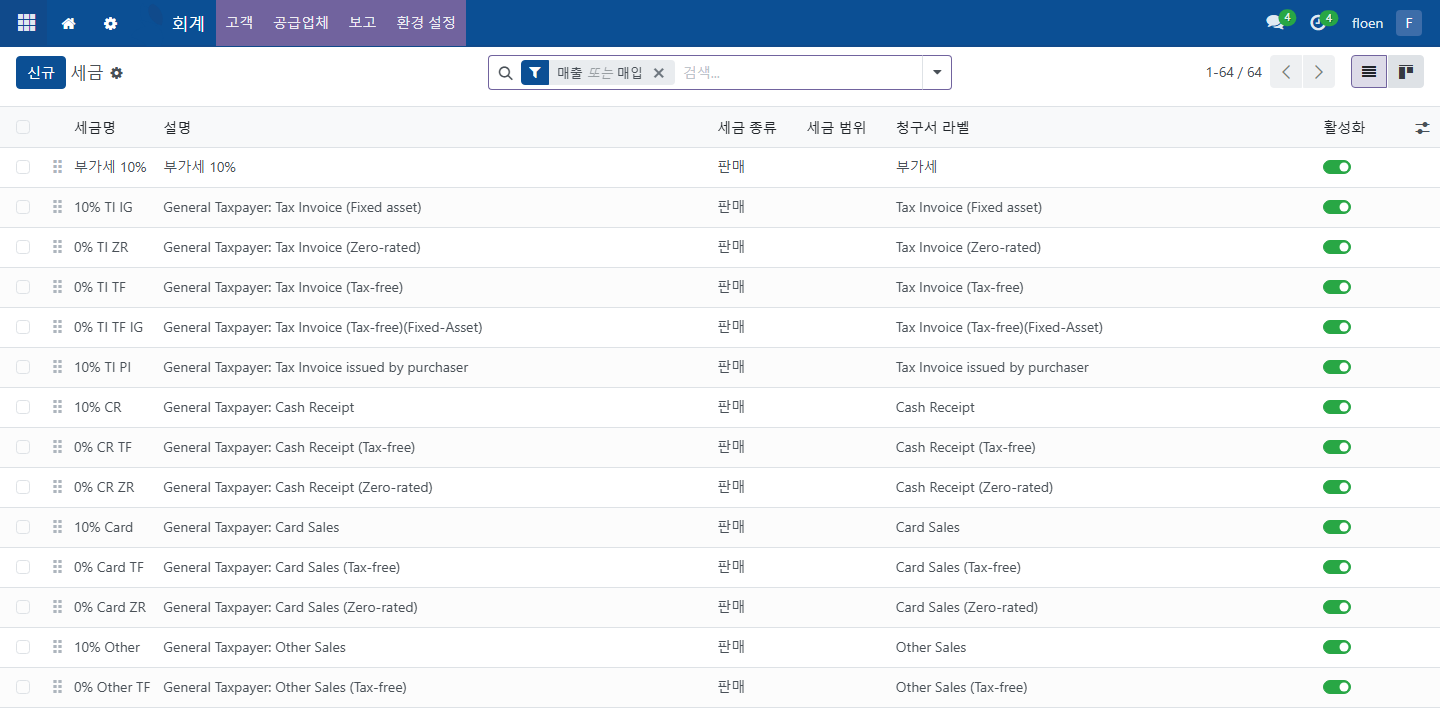
Task: Check the 0% CR TF row checkbox
Action: click(x=23, y=447)
